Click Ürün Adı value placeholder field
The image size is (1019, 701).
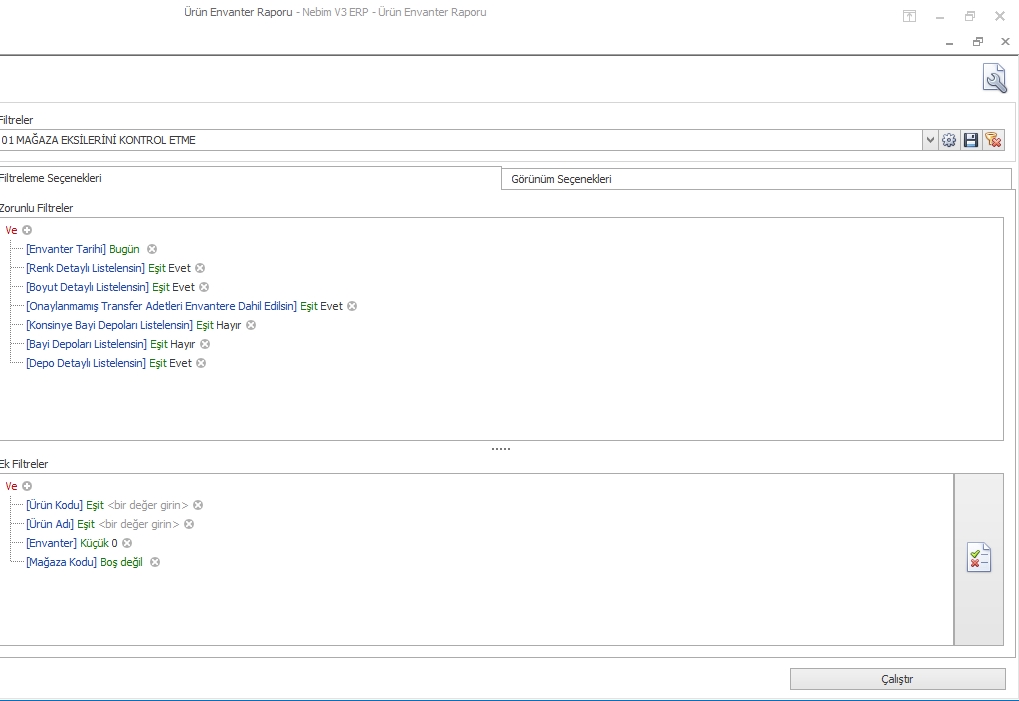pos(138,524)
